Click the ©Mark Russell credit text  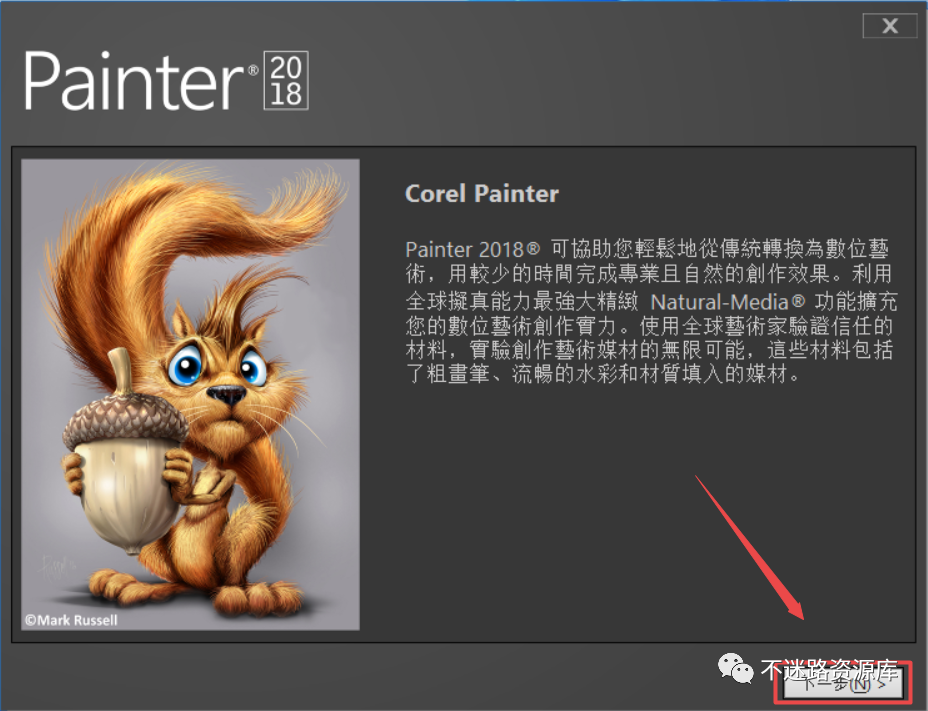[x=71, y=620]
